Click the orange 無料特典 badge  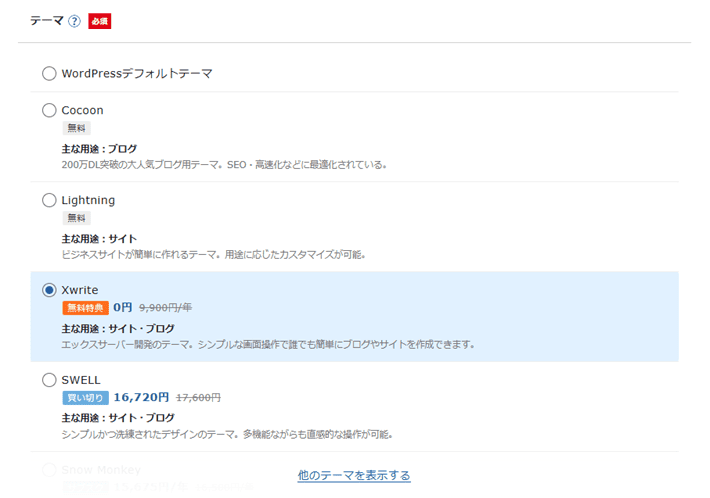point(85,308)
